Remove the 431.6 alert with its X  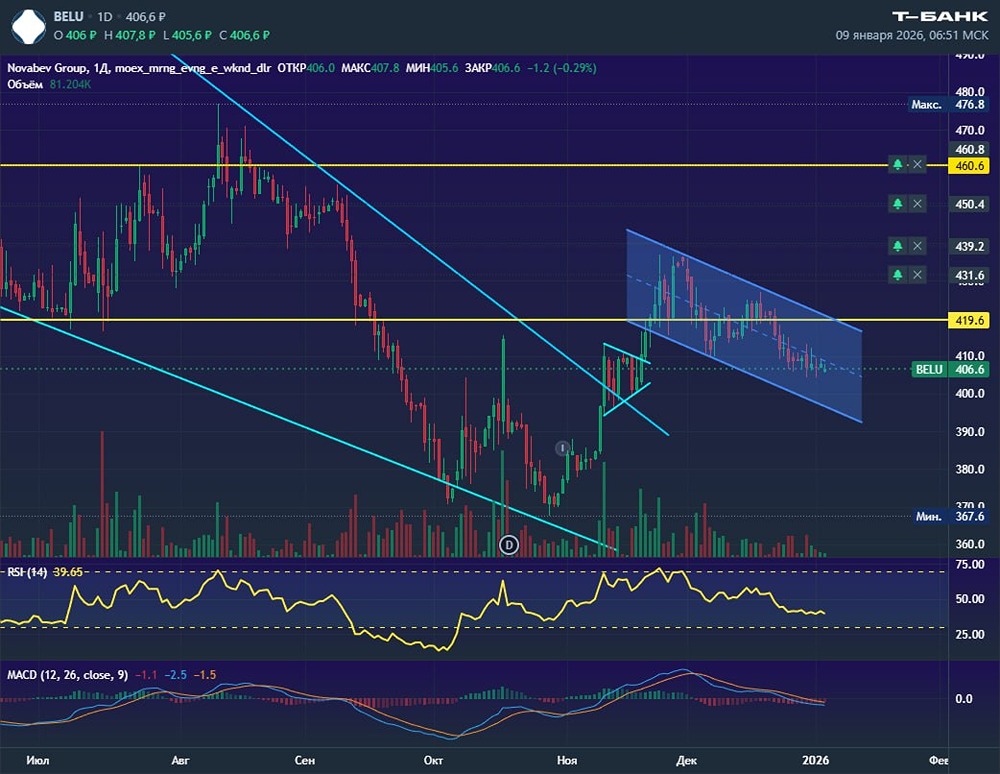click(917, 275)
